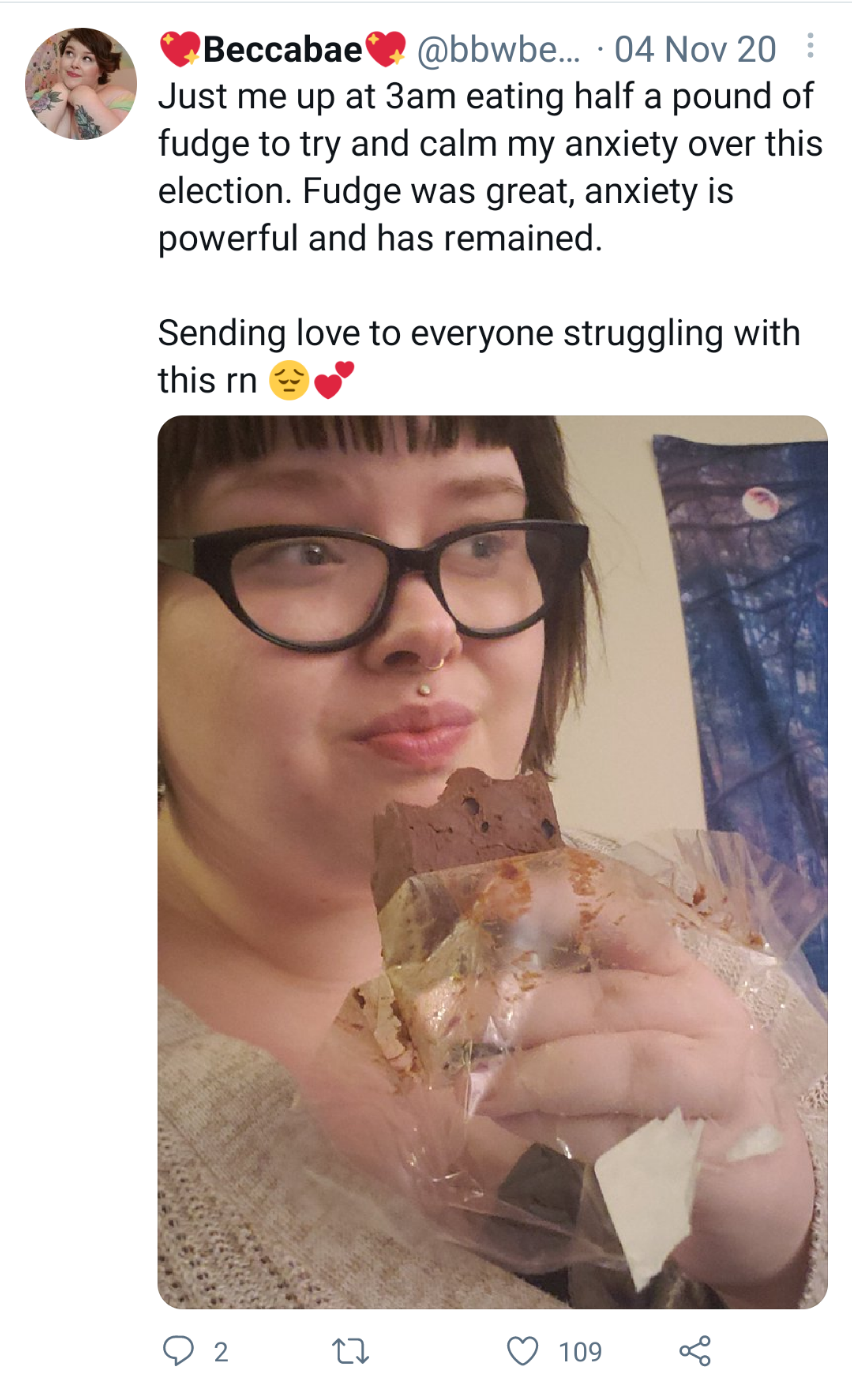The image size is (853, 1382).
Task: Tap the two pink hearts emoji
Action: [332, 381]
